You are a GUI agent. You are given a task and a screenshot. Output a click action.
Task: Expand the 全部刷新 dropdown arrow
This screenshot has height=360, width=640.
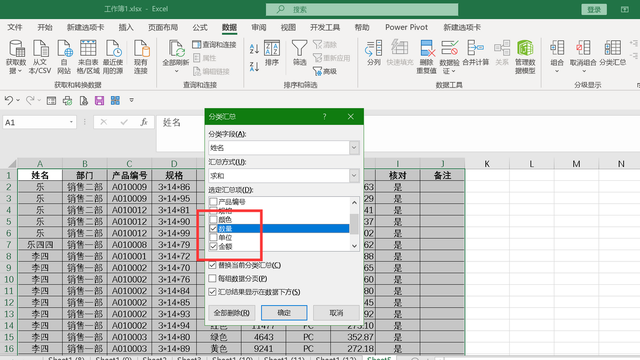(176, 71)
